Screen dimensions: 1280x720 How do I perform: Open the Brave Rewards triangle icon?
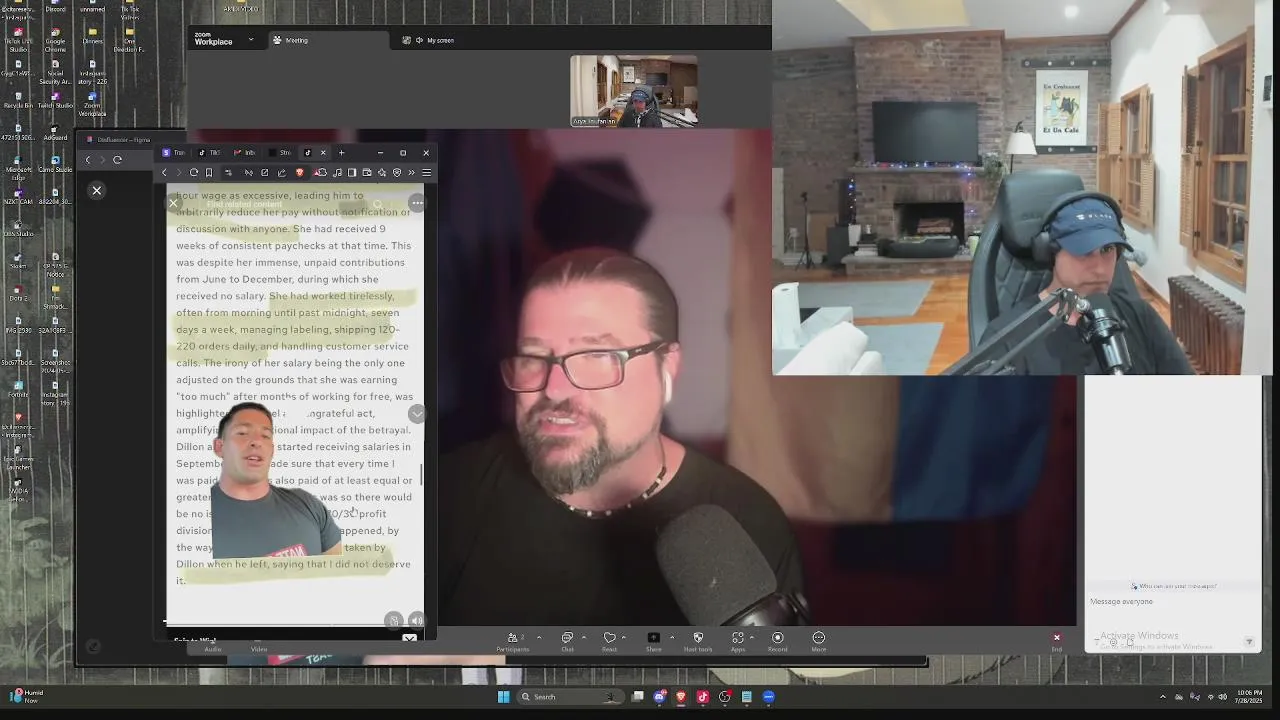(x=316, y=172)
